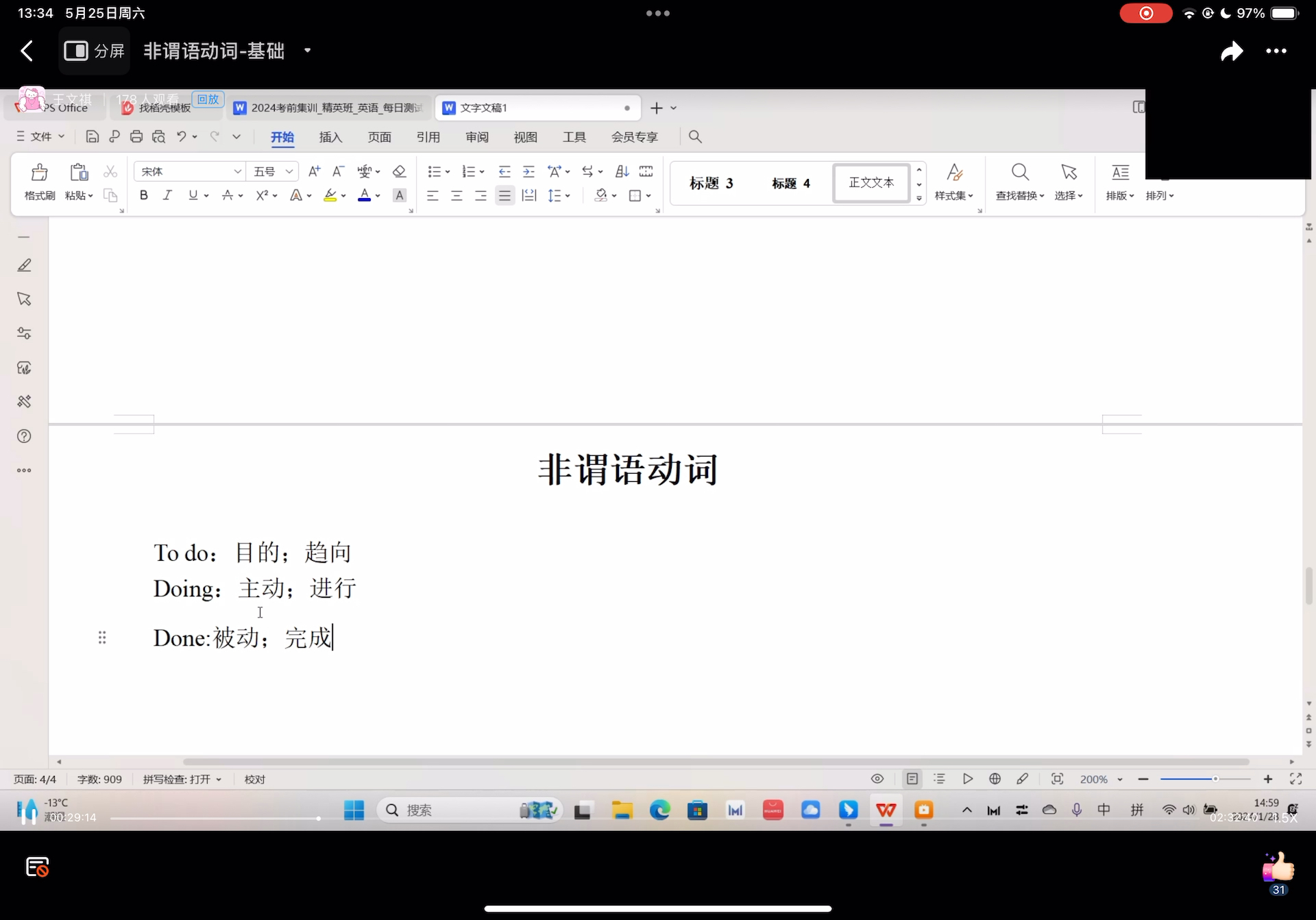
Task: Increase font size with A+ icon
Action: tap(314, 171)
